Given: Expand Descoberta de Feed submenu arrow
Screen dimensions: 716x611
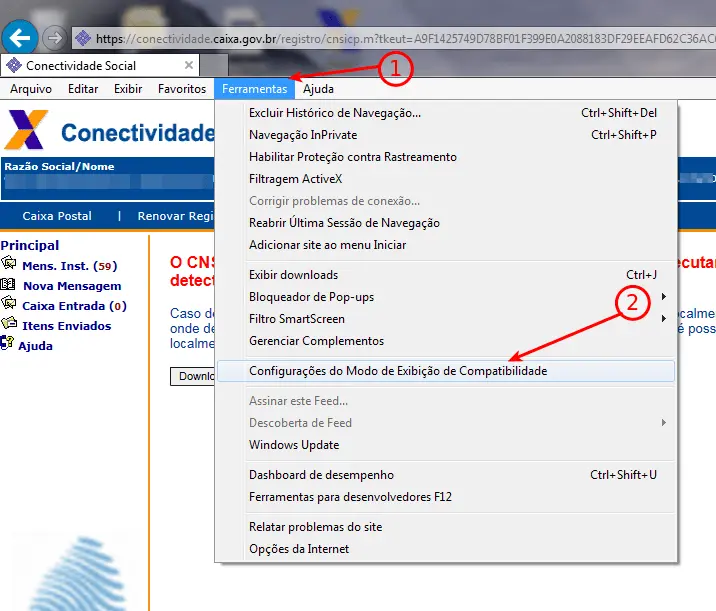Looking at the screenshot, I should 663,422.
